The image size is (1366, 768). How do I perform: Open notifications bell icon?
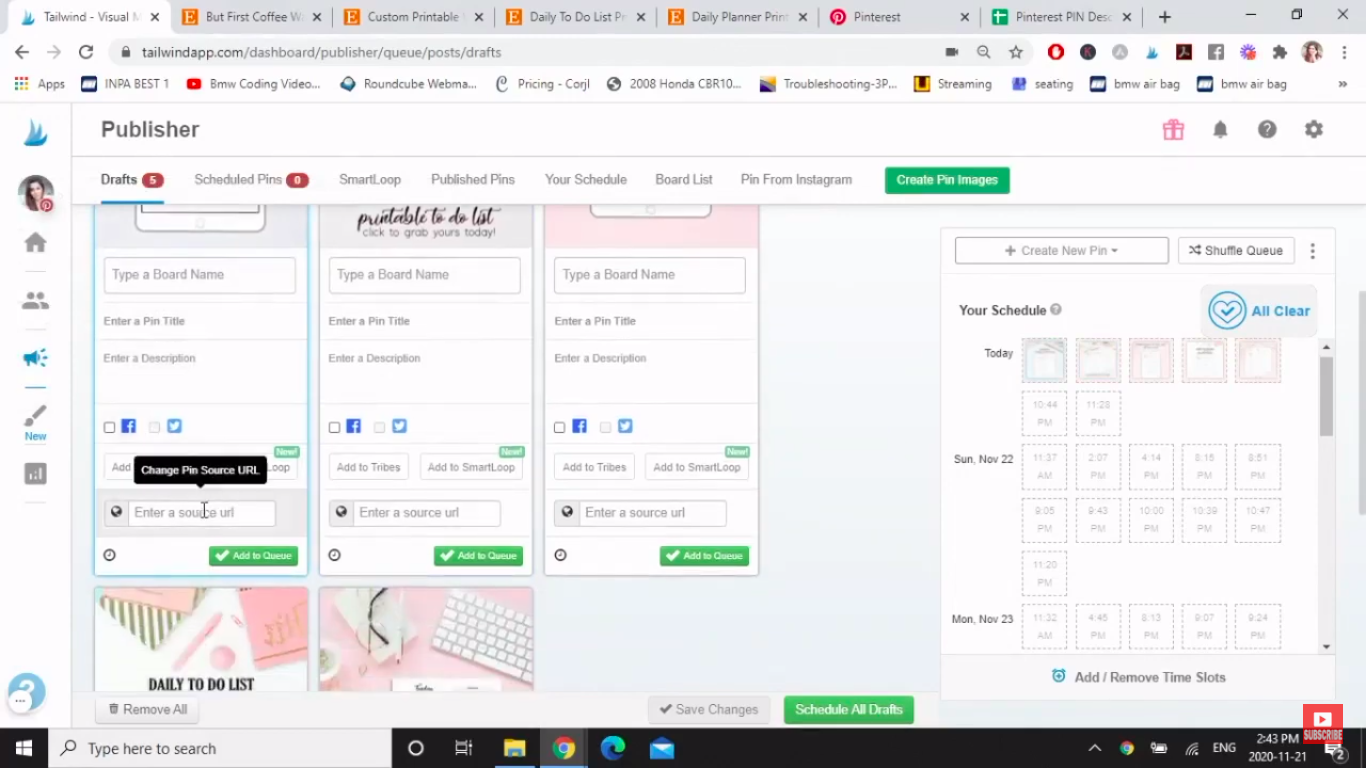click(x=1220, y=129)
